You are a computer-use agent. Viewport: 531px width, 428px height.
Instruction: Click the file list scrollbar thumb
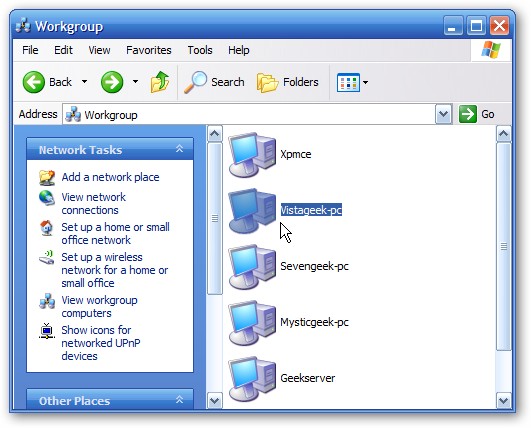pyautogui.click(x=504, y=247)
